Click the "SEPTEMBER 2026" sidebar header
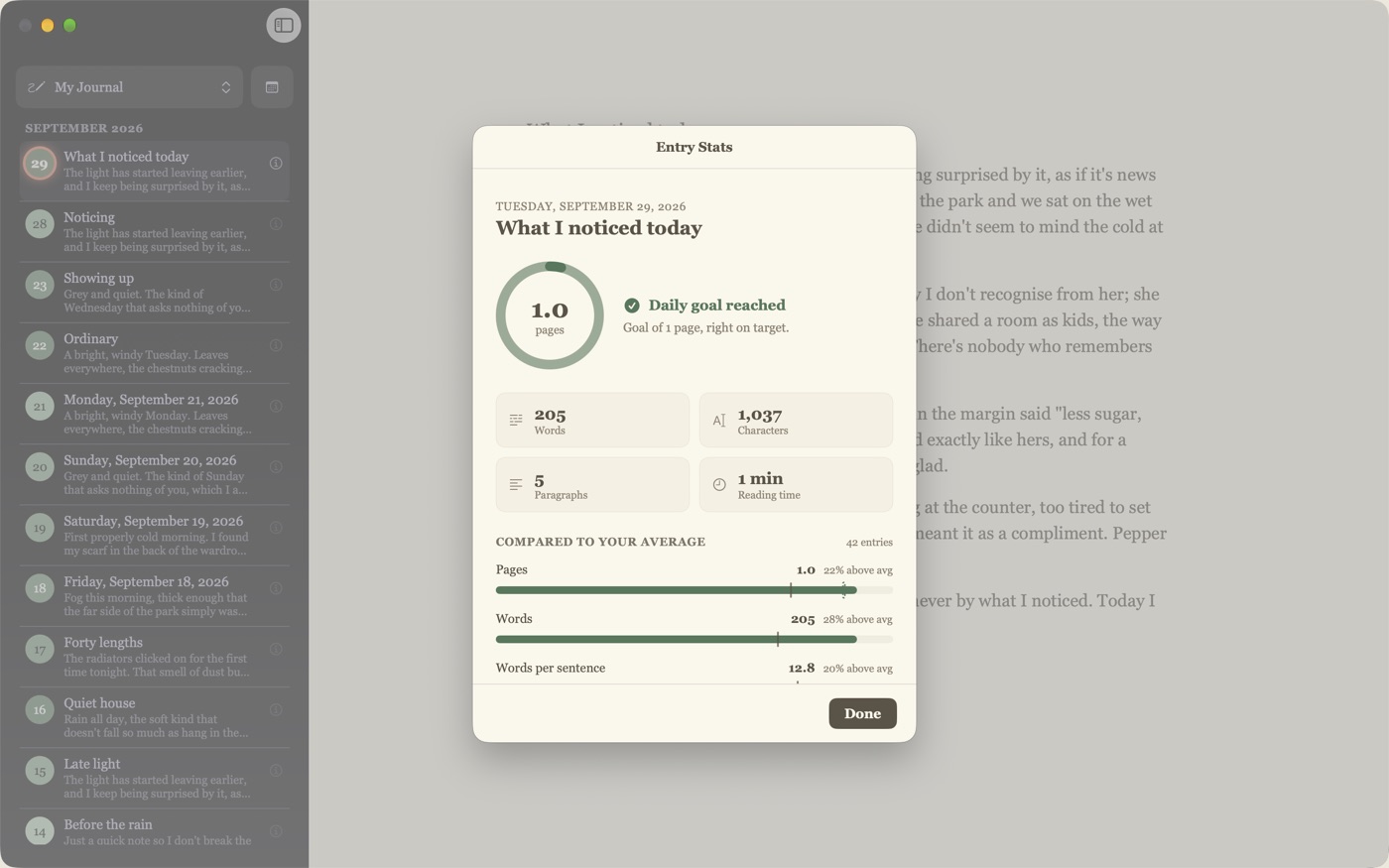 tap(84, 128)
